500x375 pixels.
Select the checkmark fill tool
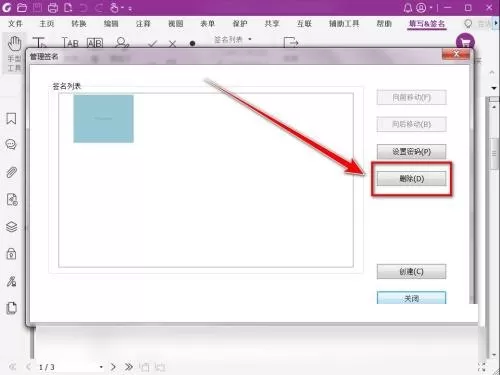pos(153,44)
